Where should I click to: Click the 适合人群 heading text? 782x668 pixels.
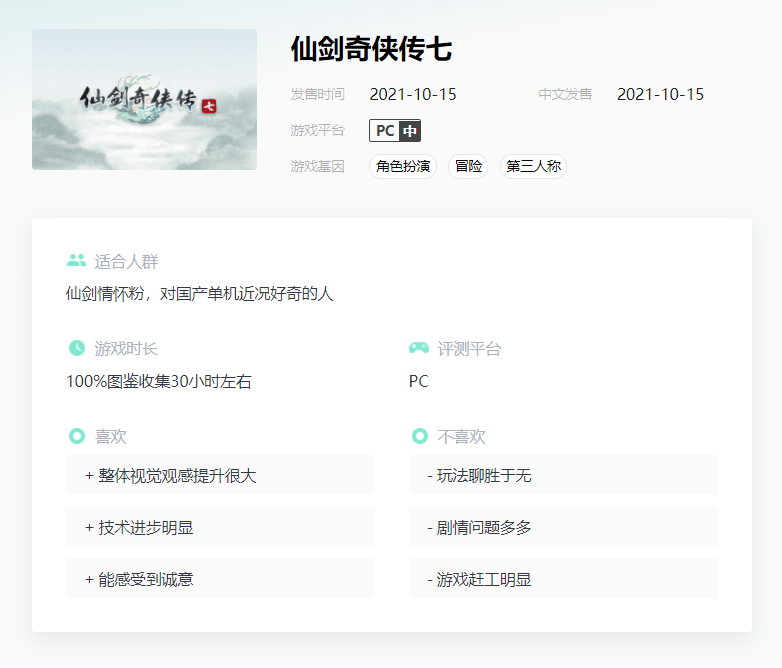pyautogui.click(x=126, y=261)
